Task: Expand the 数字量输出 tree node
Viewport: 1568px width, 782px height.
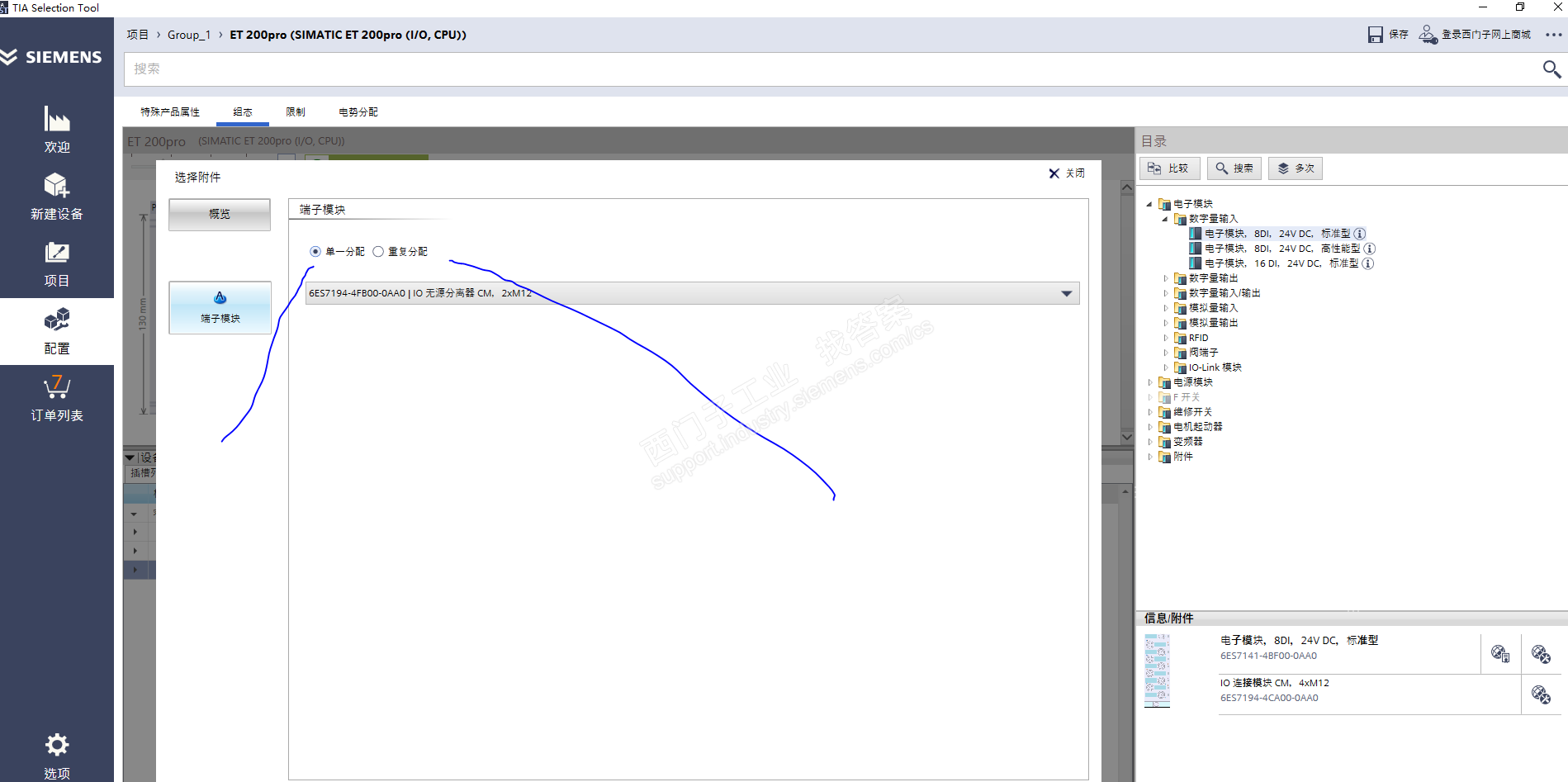Action: [x=1165, y=278]
